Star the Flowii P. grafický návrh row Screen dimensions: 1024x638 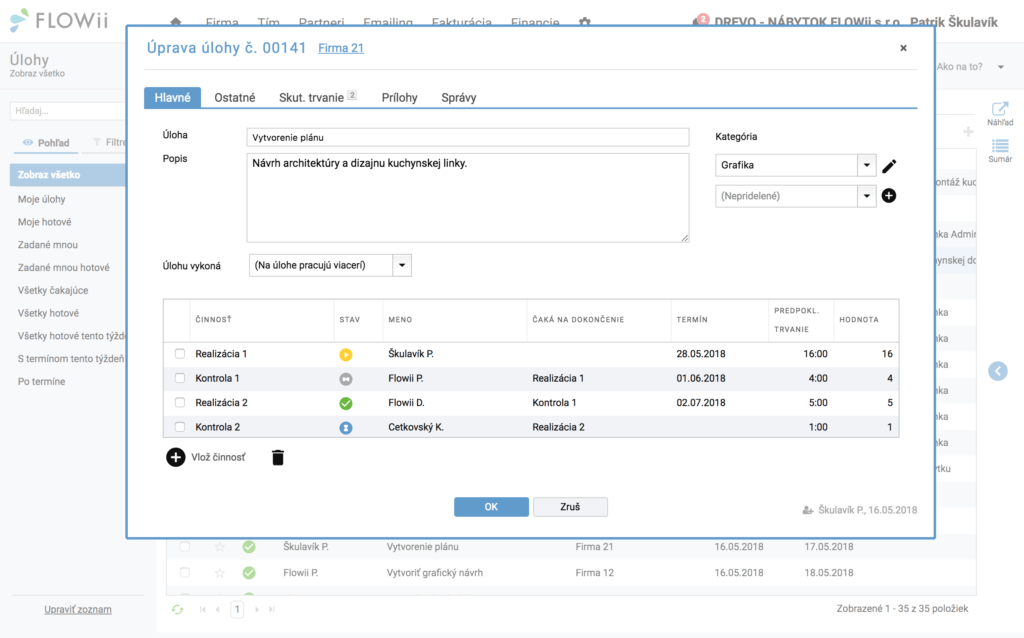point(219,573)
